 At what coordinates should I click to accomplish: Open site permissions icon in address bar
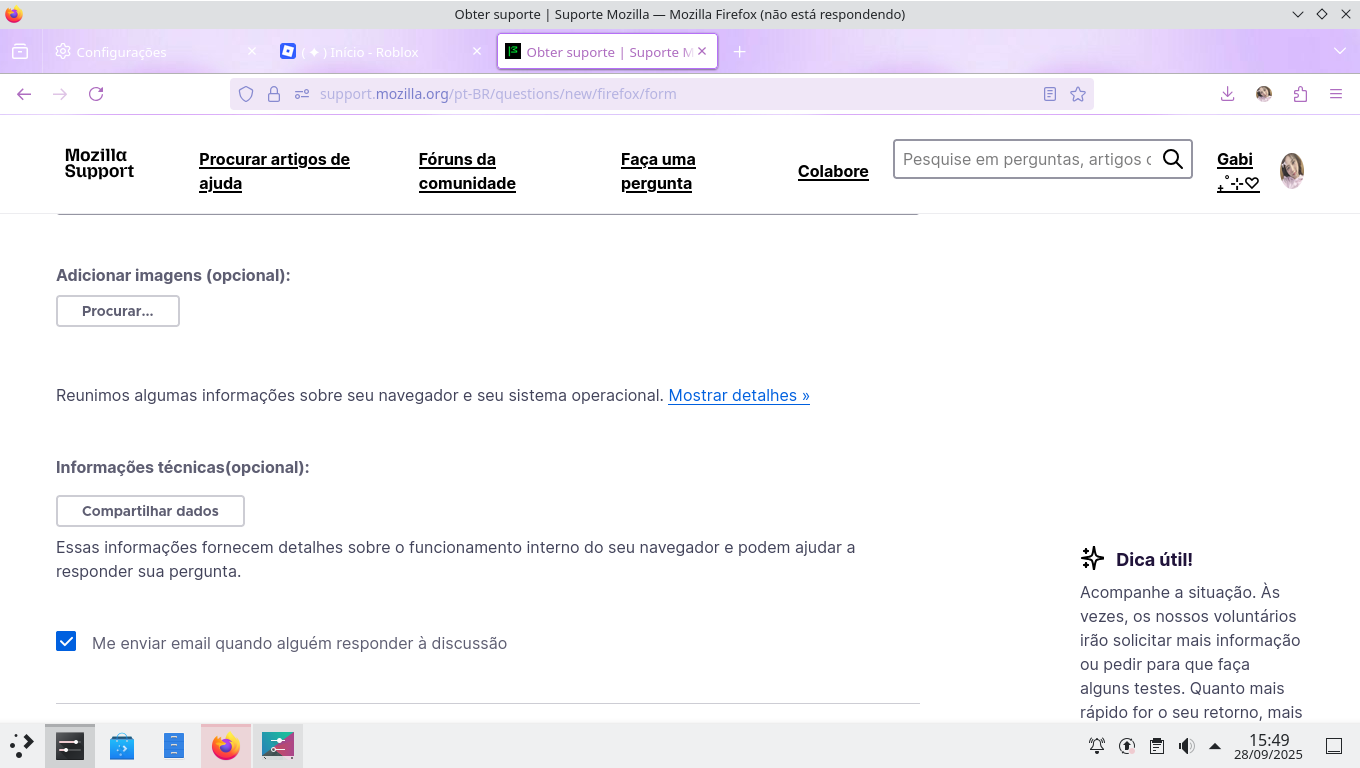pos(302,94)
